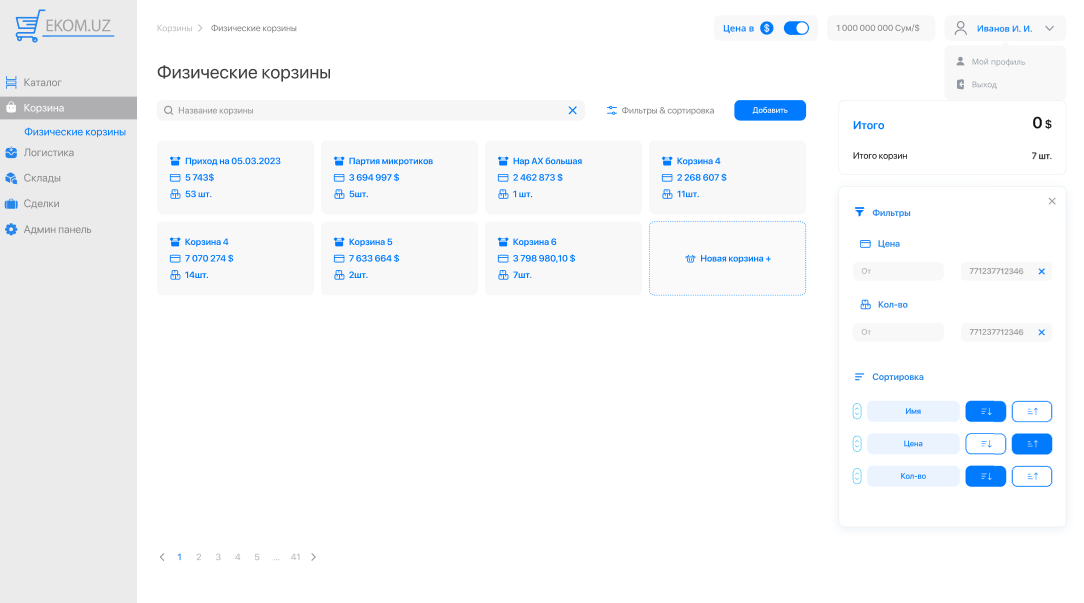Image resolution: width=1084 pixels, height=603 pixels.
Task: Click the reorder handle next to Цена sort
Action: click(x=857, y=444)
